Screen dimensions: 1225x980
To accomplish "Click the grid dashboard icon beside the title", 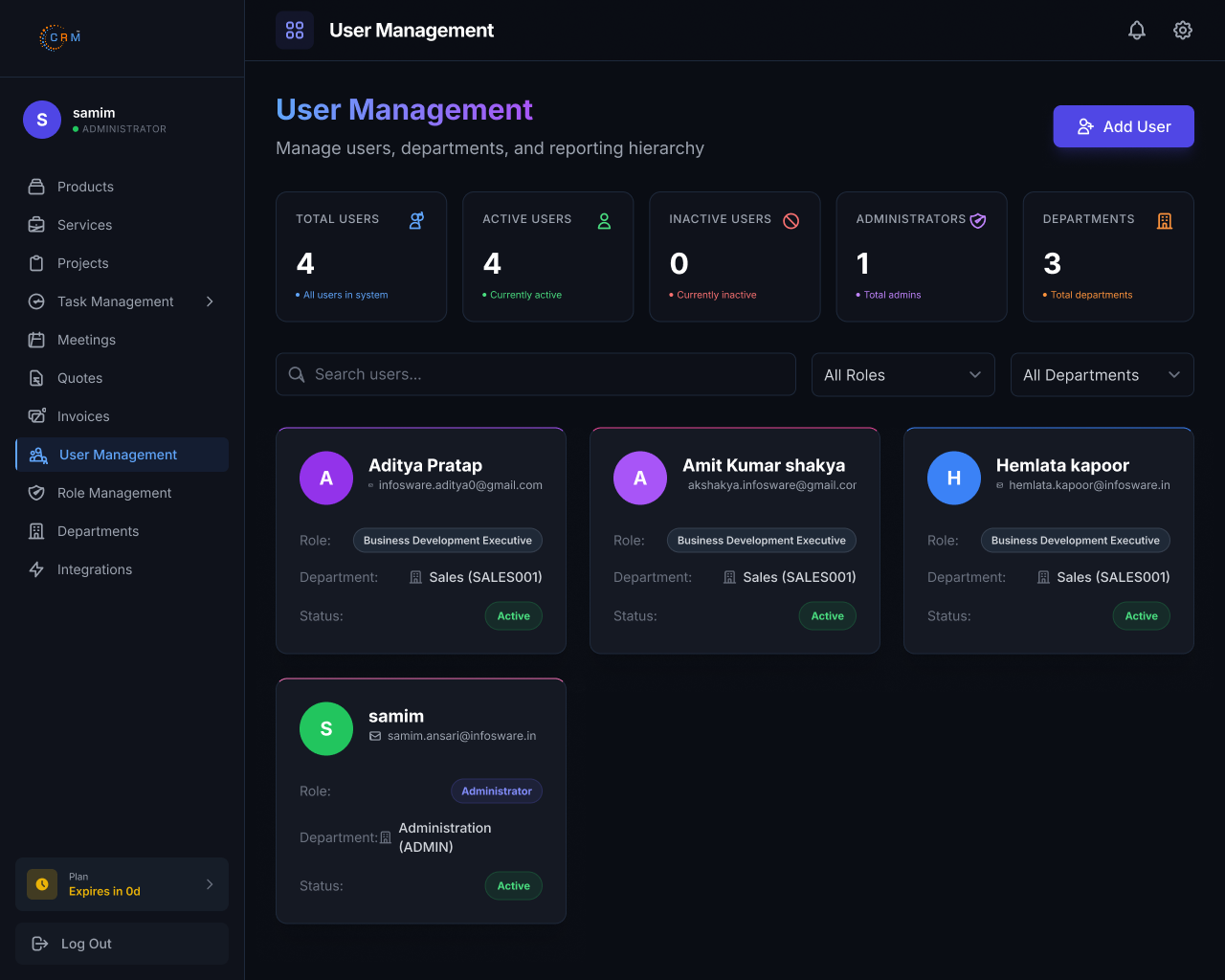I will (x=295, y=31).
